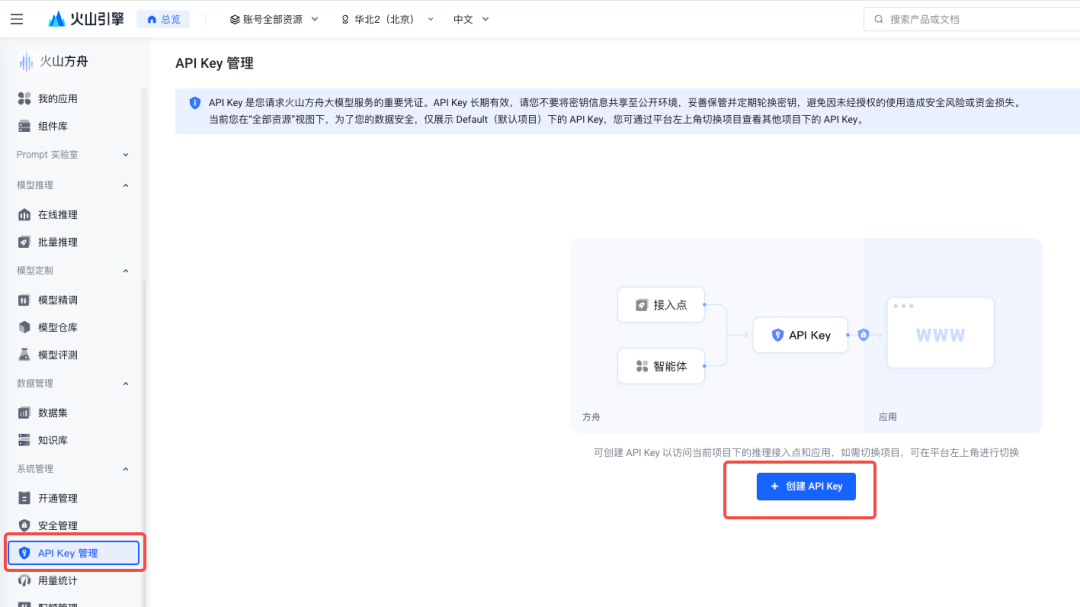The width and height of the screenshot is (1080, 607).
Task: Select 在线推理 in the sidebar
Action: pyautogui.click(x=58, y=214)
